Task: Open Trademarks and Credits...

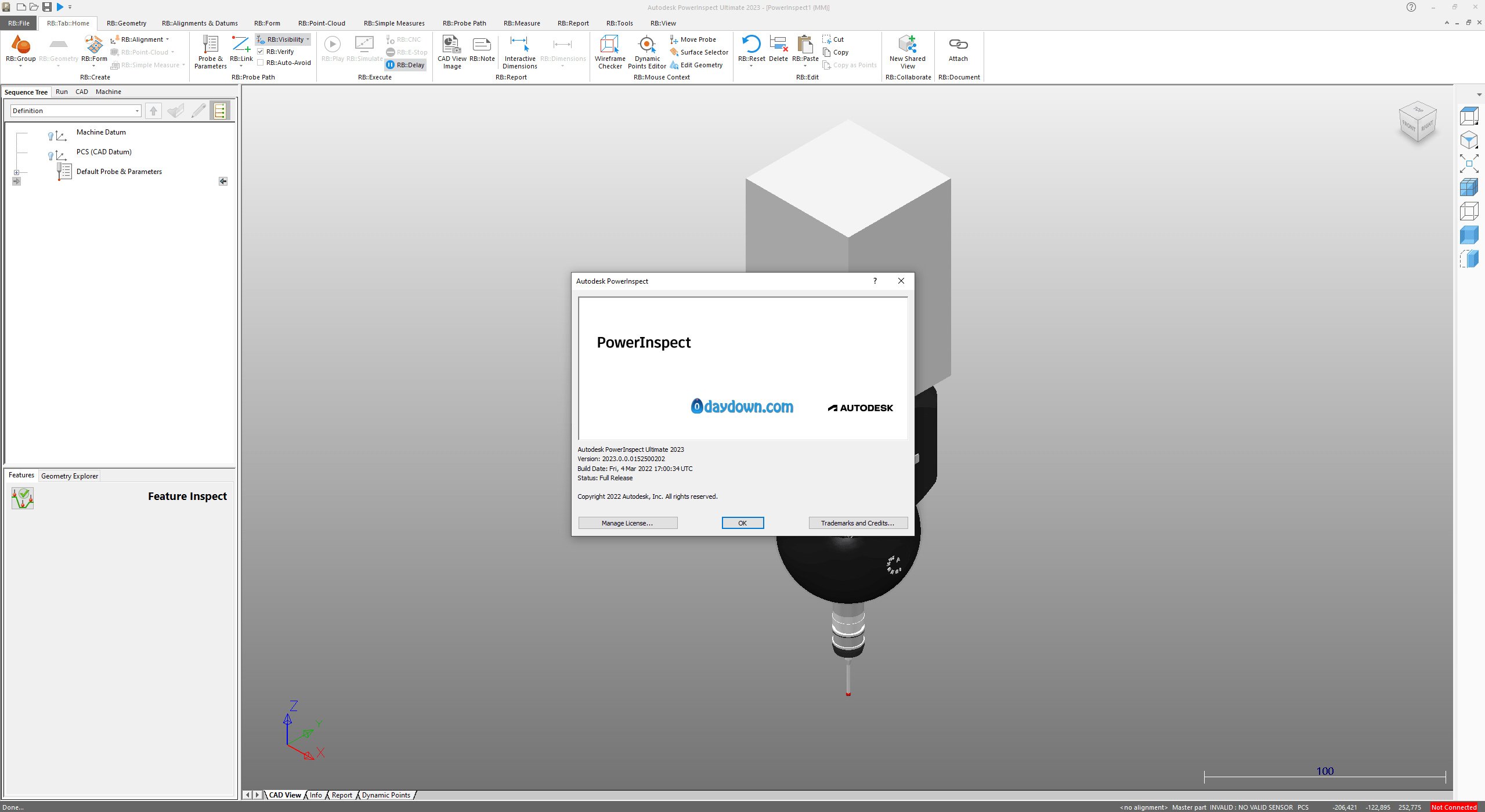Action: coord(858,523)
